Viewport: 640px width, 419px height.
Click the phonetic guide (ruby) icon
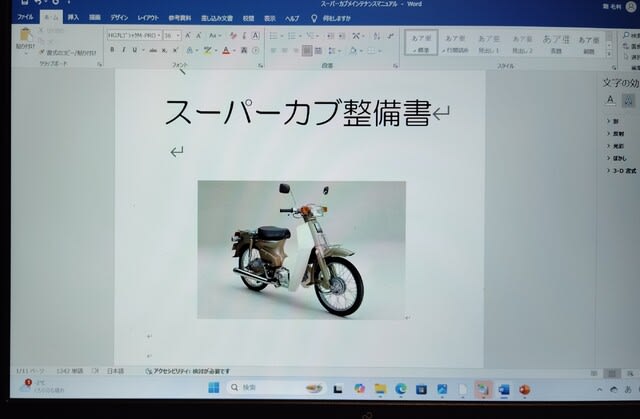[x=244, y=36]
